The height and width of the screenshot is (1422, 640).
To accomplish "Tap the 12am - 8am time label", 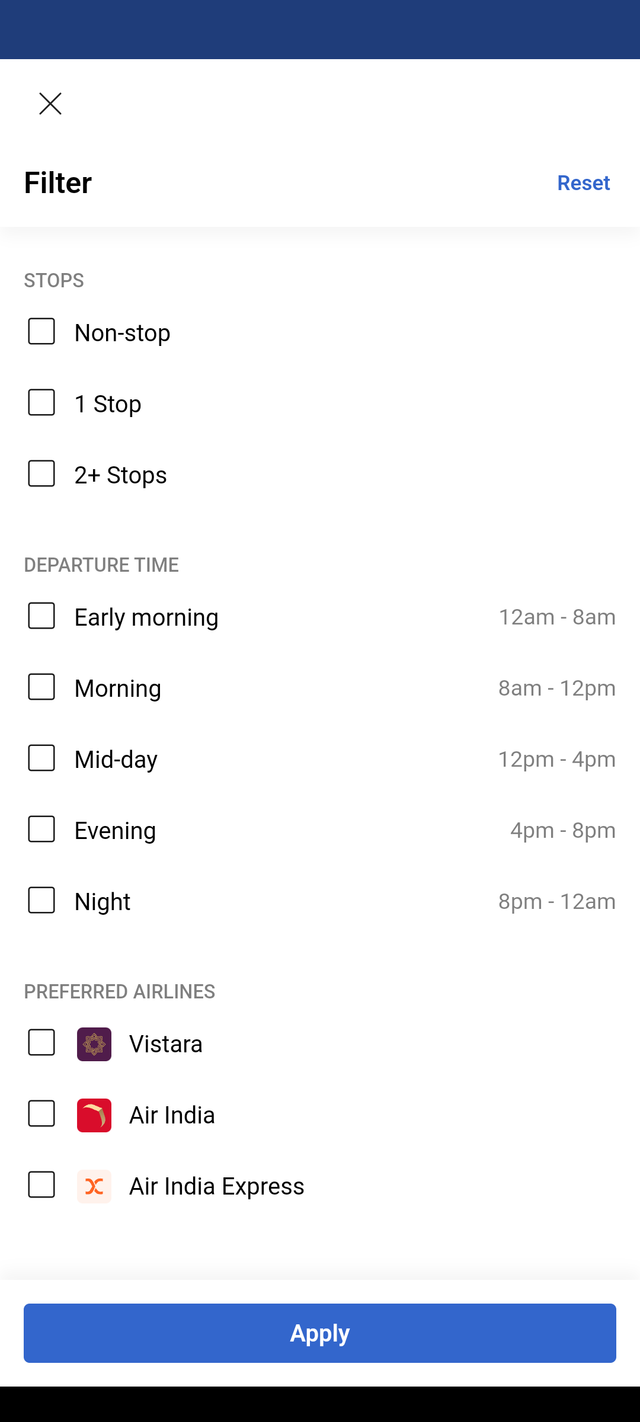I will (557, 618).
